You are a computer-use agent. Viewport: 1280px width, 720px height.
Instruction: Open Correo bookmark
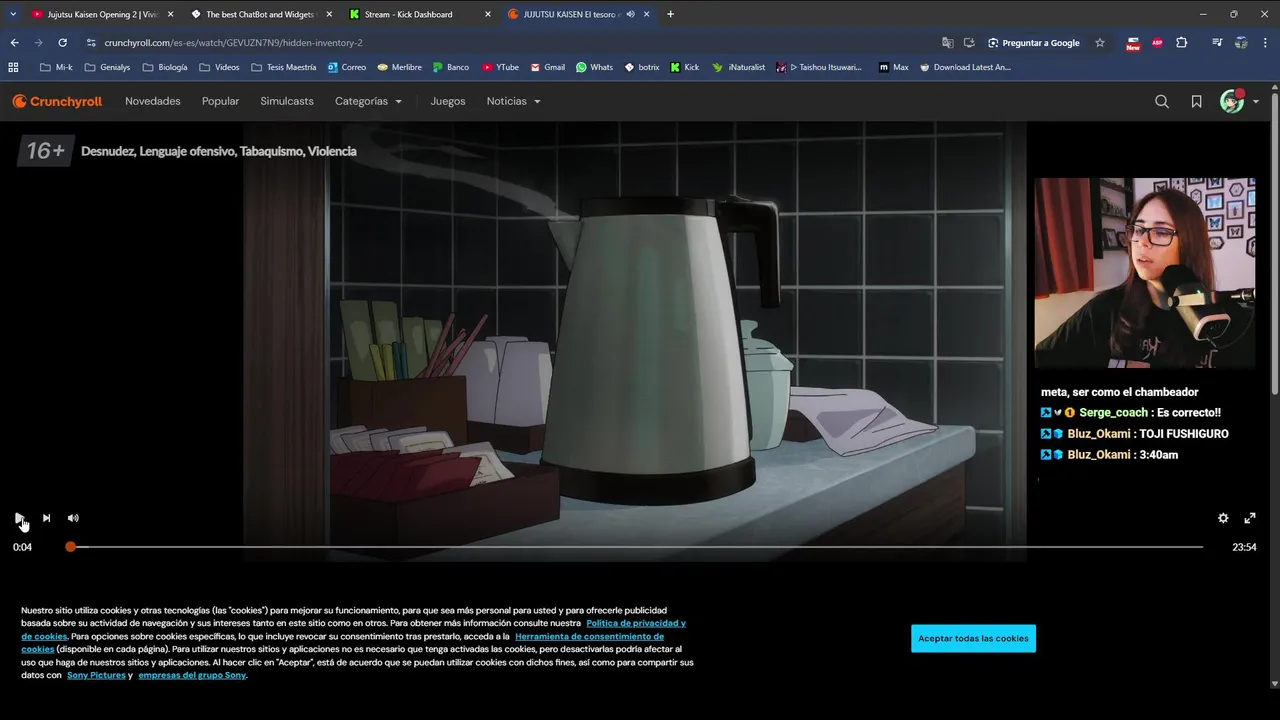pos(347,67)
